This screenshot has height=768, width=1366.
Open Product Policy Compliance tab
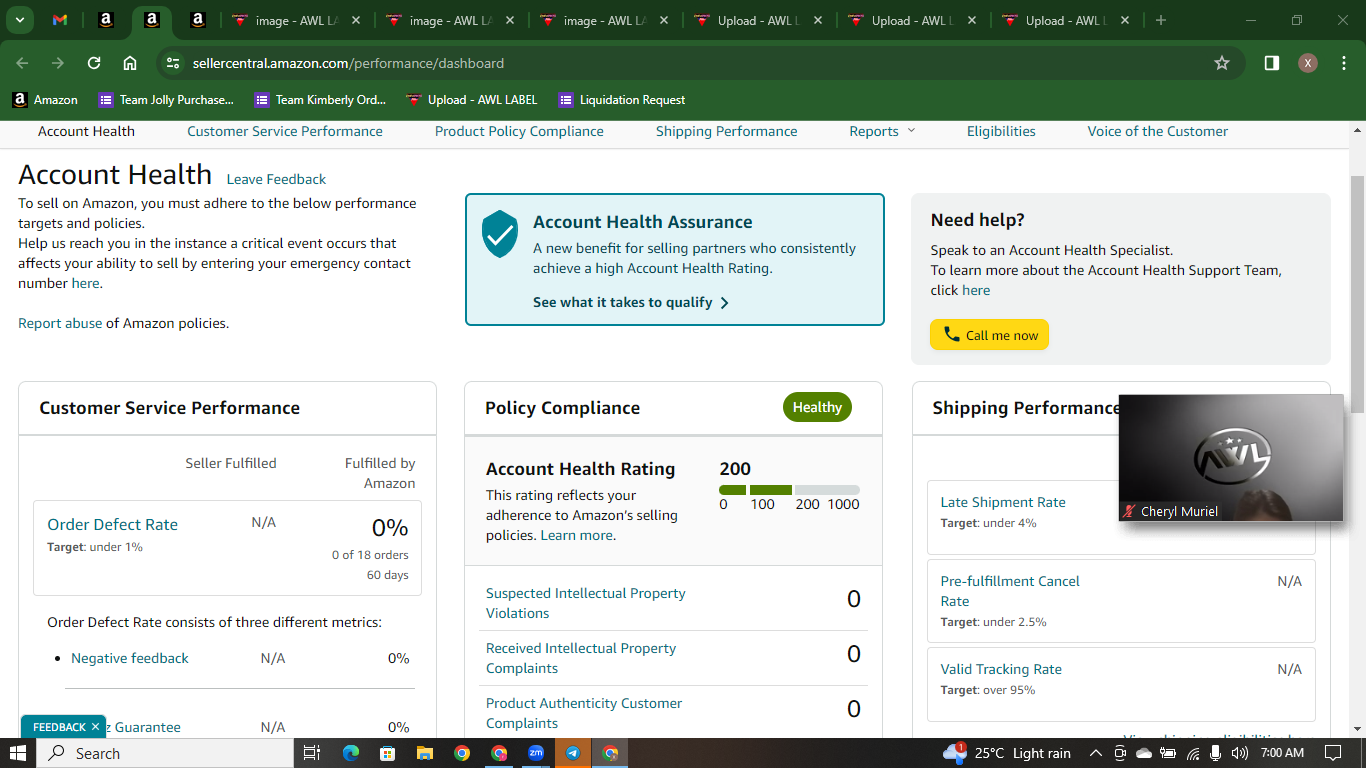(x=519, y=131)
